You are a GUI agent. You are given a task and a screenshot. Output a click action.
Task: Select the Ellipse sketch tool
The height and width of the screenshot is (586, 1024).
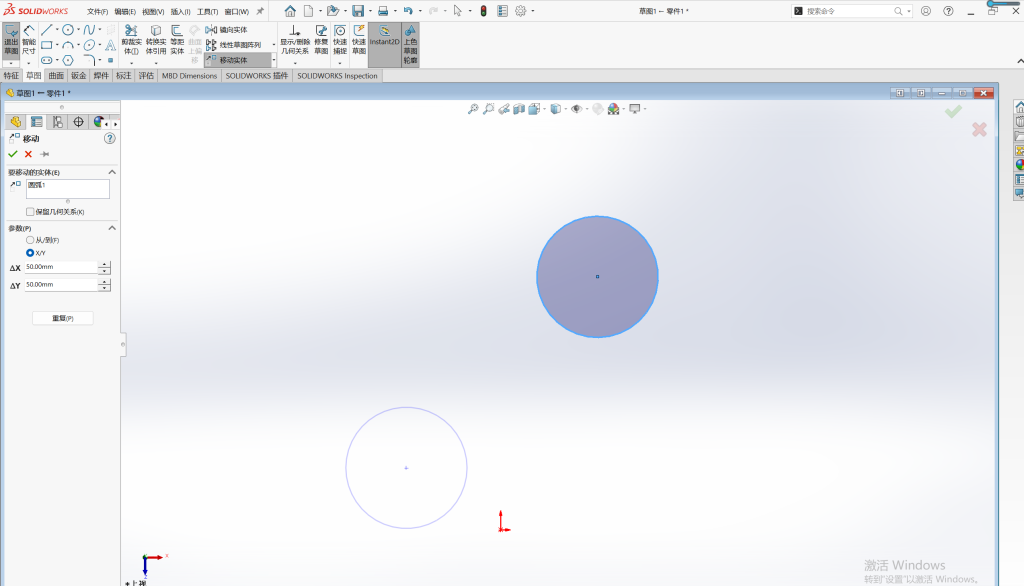(89, 45)
